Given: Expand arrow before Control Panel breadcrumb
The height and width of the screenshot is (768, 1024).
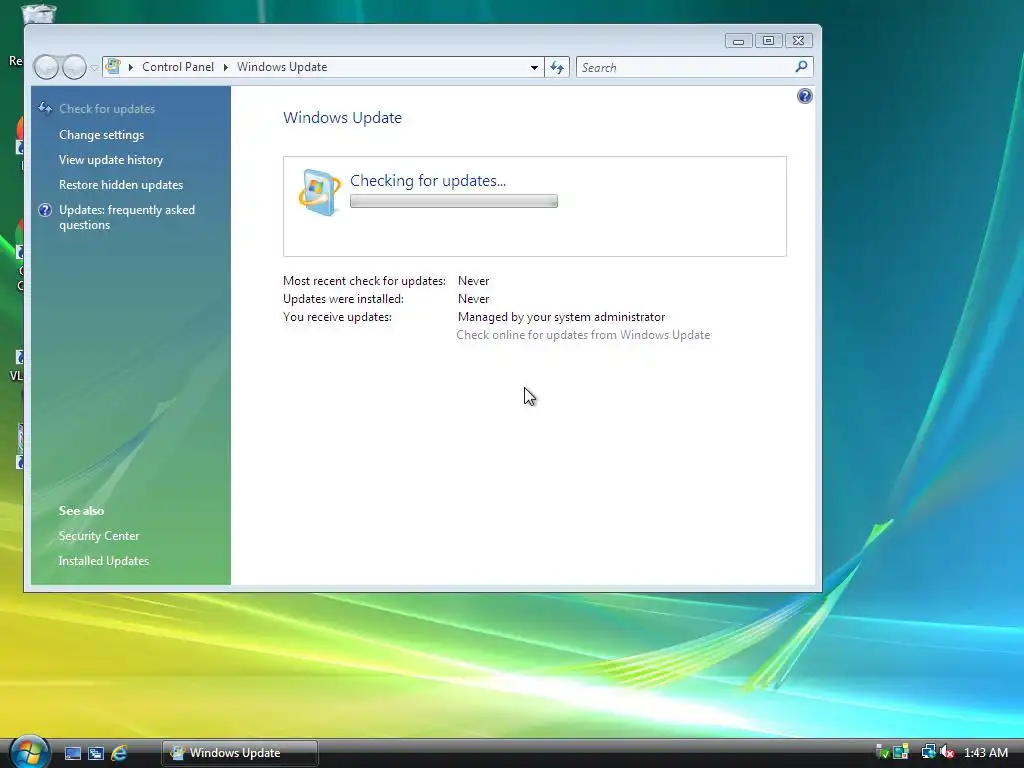Looking at the screenshot, I should click(131, 67).
